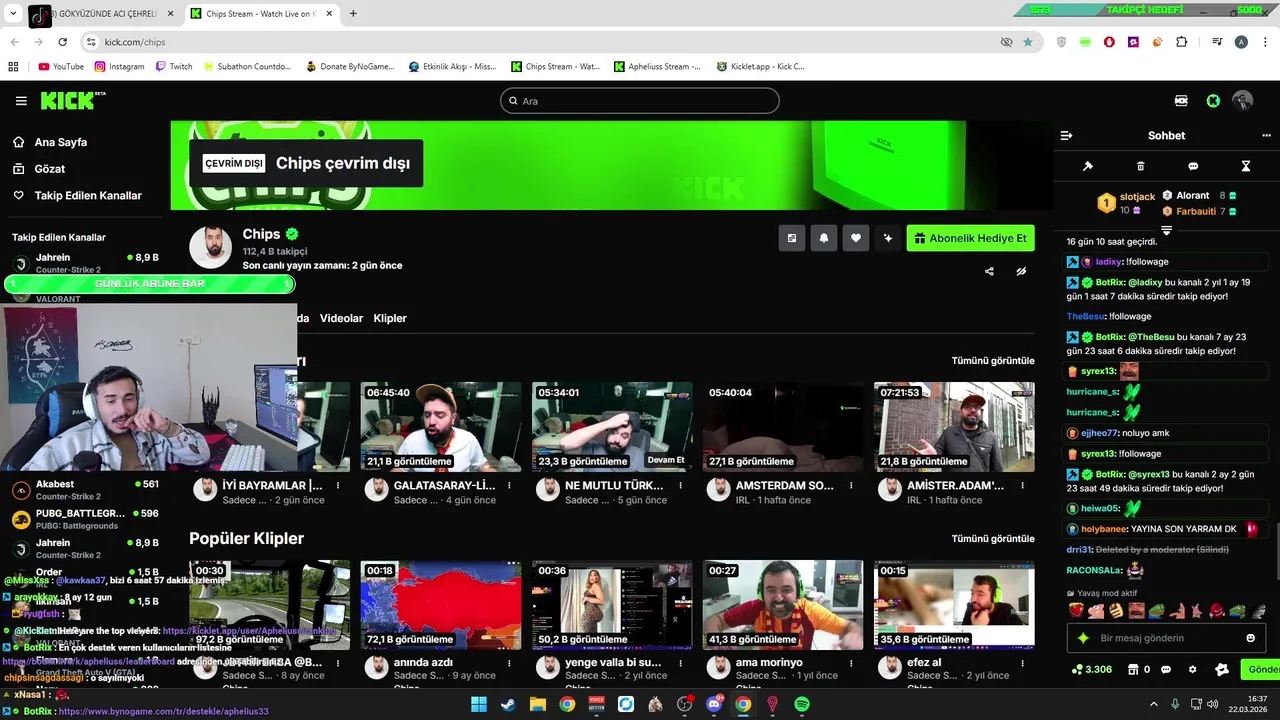Open options for AMSTERDAM SO... video
The image size is (1280, 720).
(851, 486)
